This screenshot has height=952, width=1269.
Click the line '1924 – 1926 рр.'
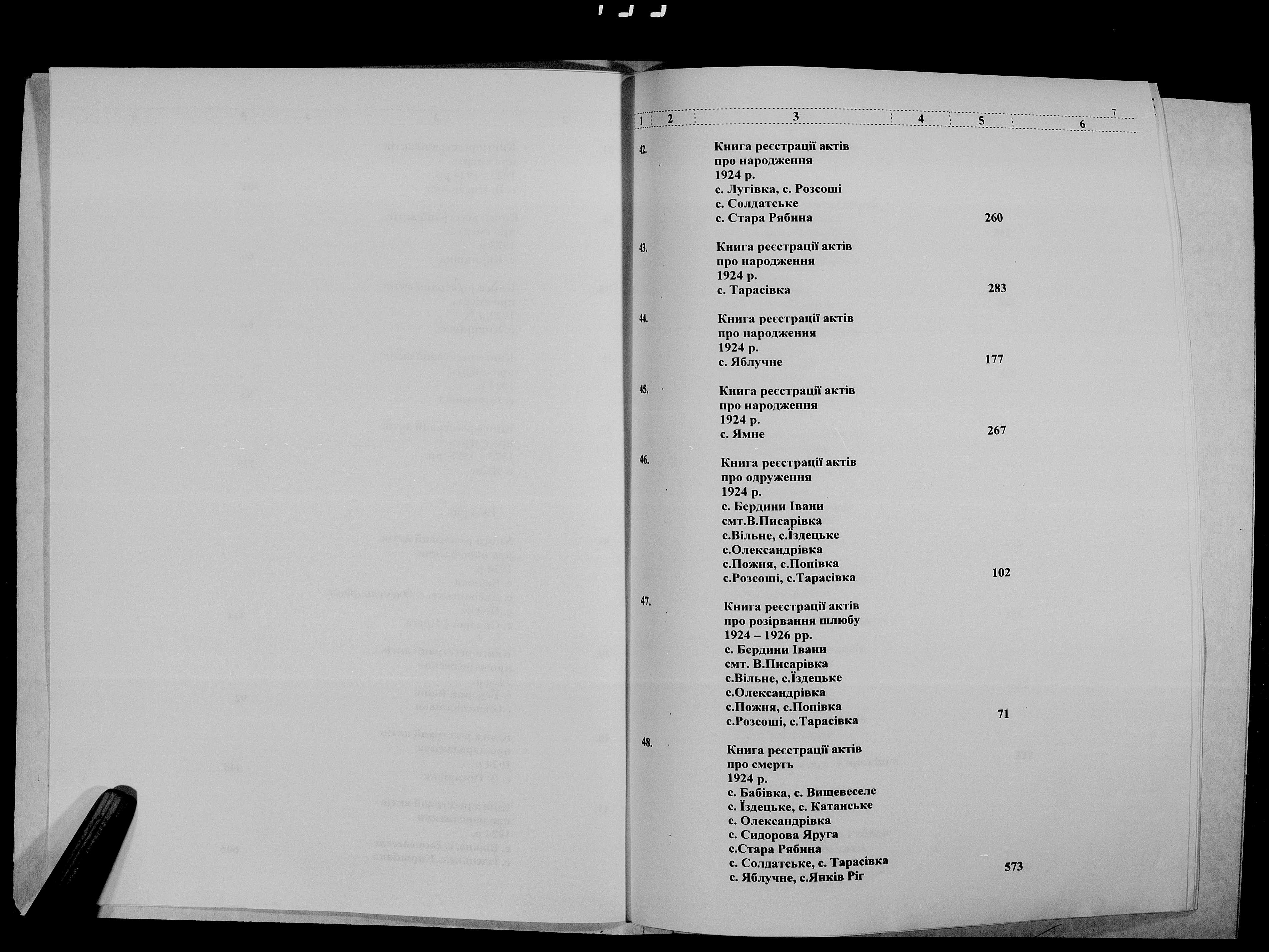[x=768, y=635]
